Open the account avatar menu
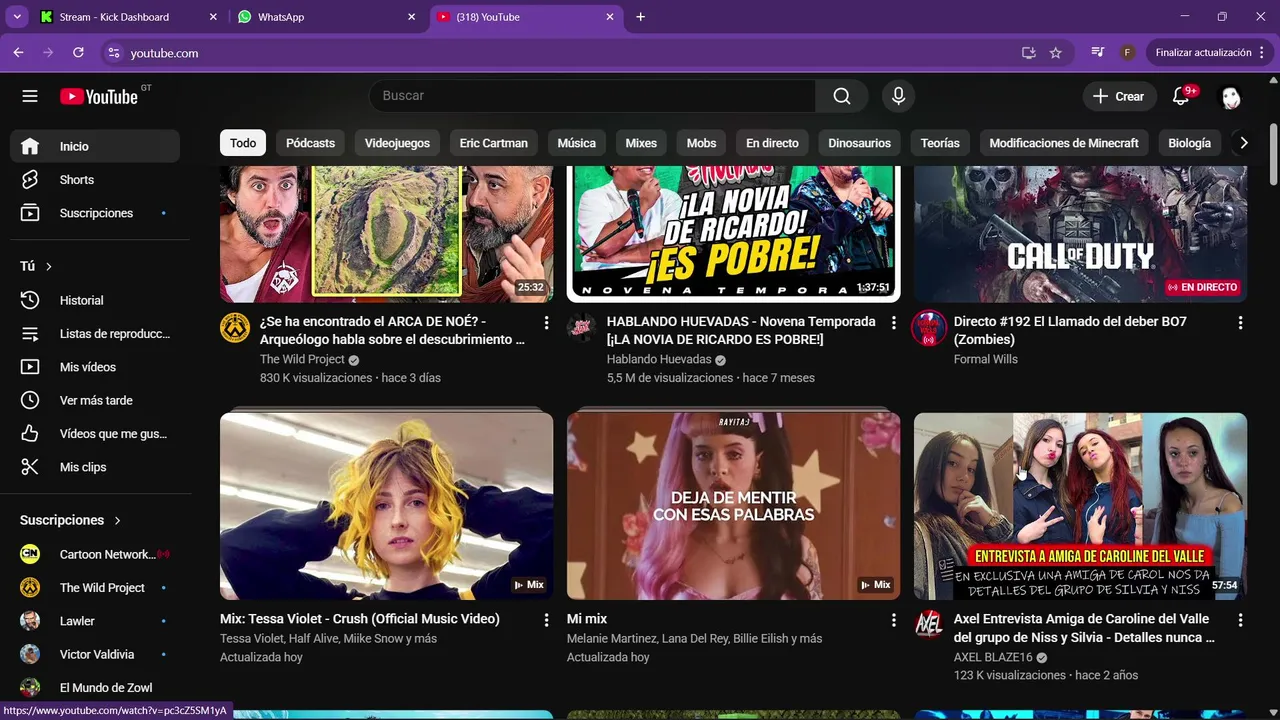 click(1231, 96)
